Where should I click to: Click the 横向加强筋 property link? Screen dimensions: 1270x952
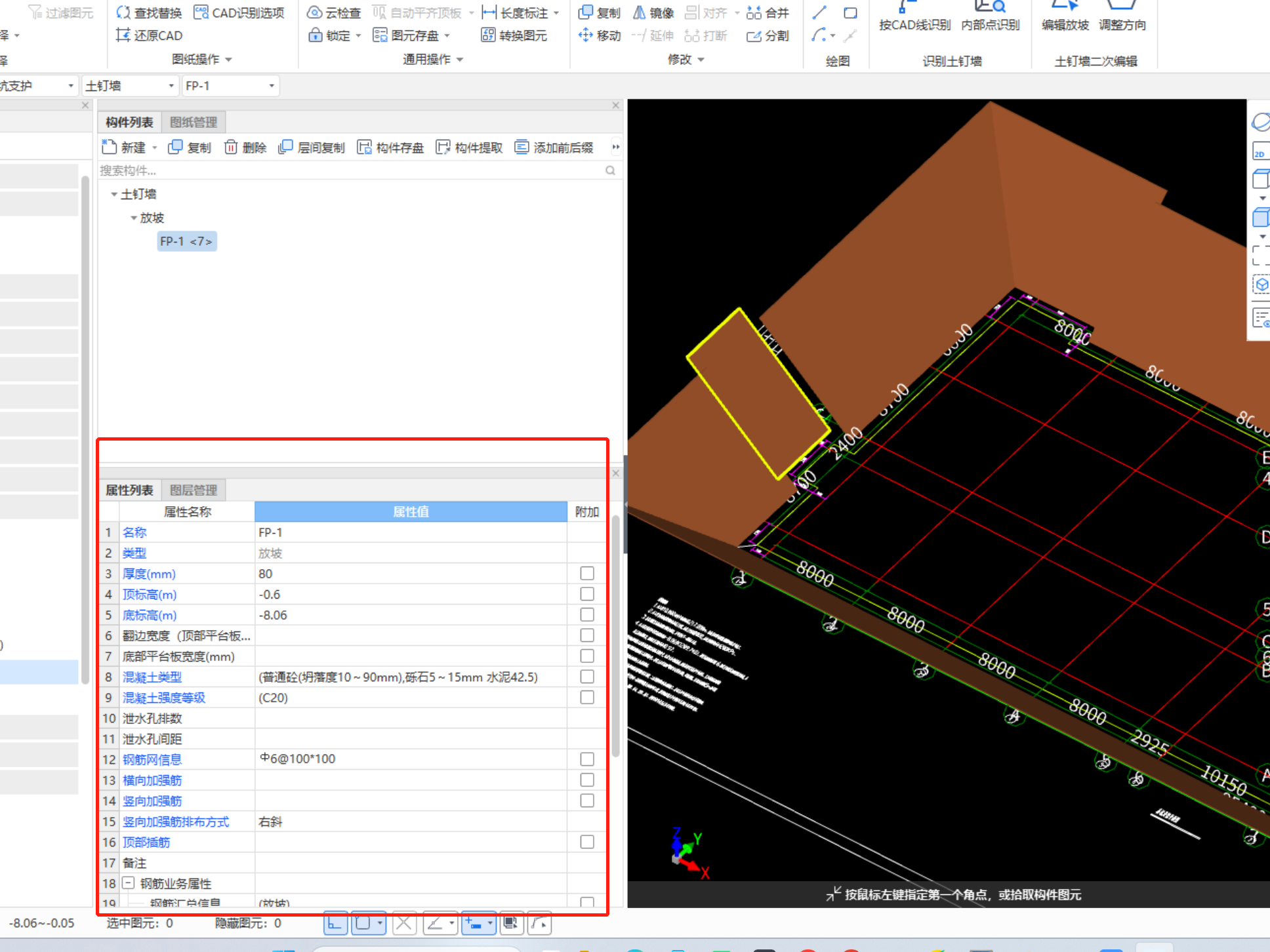click(x=152, y=780)
